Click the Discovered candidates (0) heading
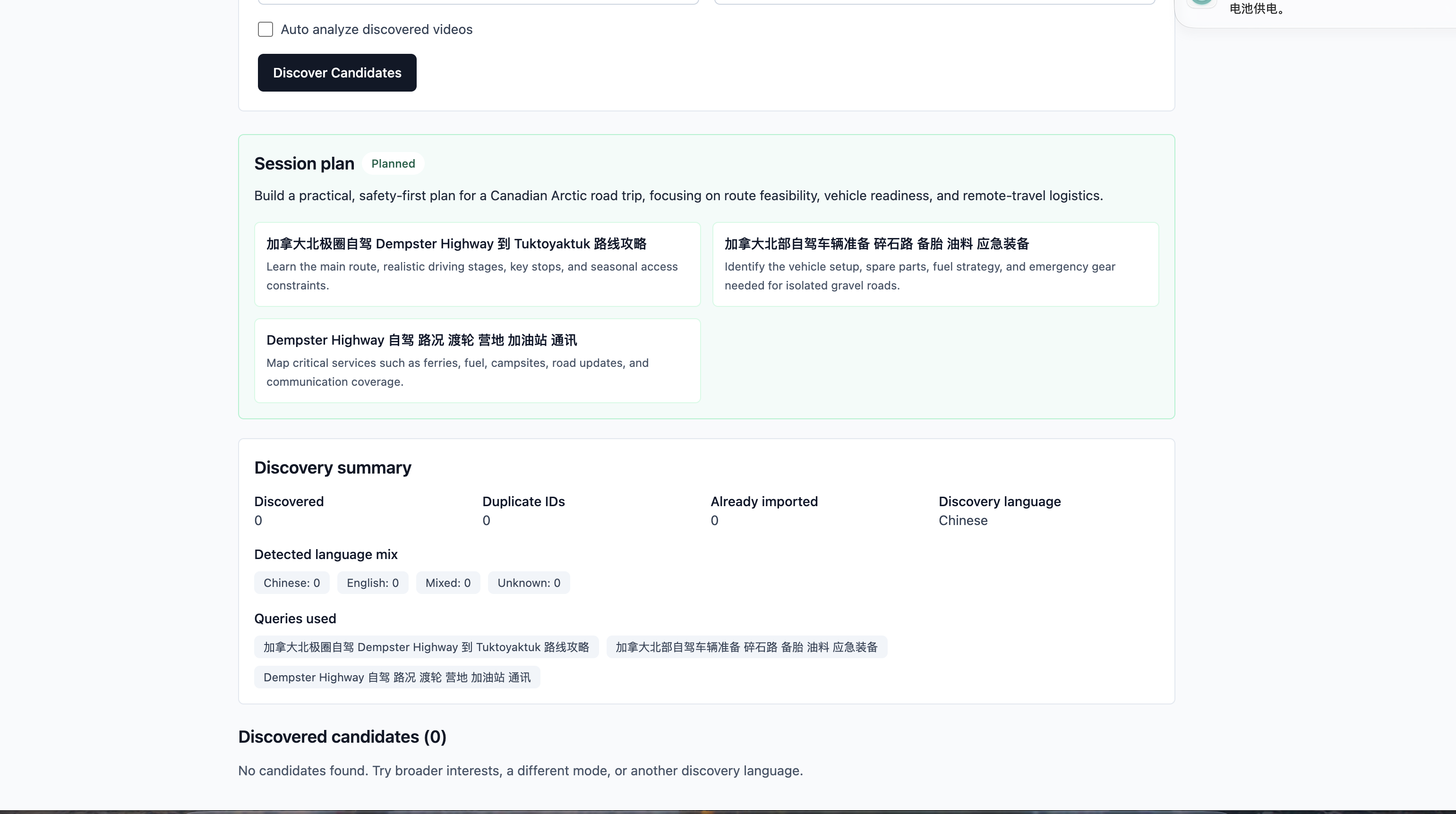This screenshot has height=814, width=1456. 342,737
